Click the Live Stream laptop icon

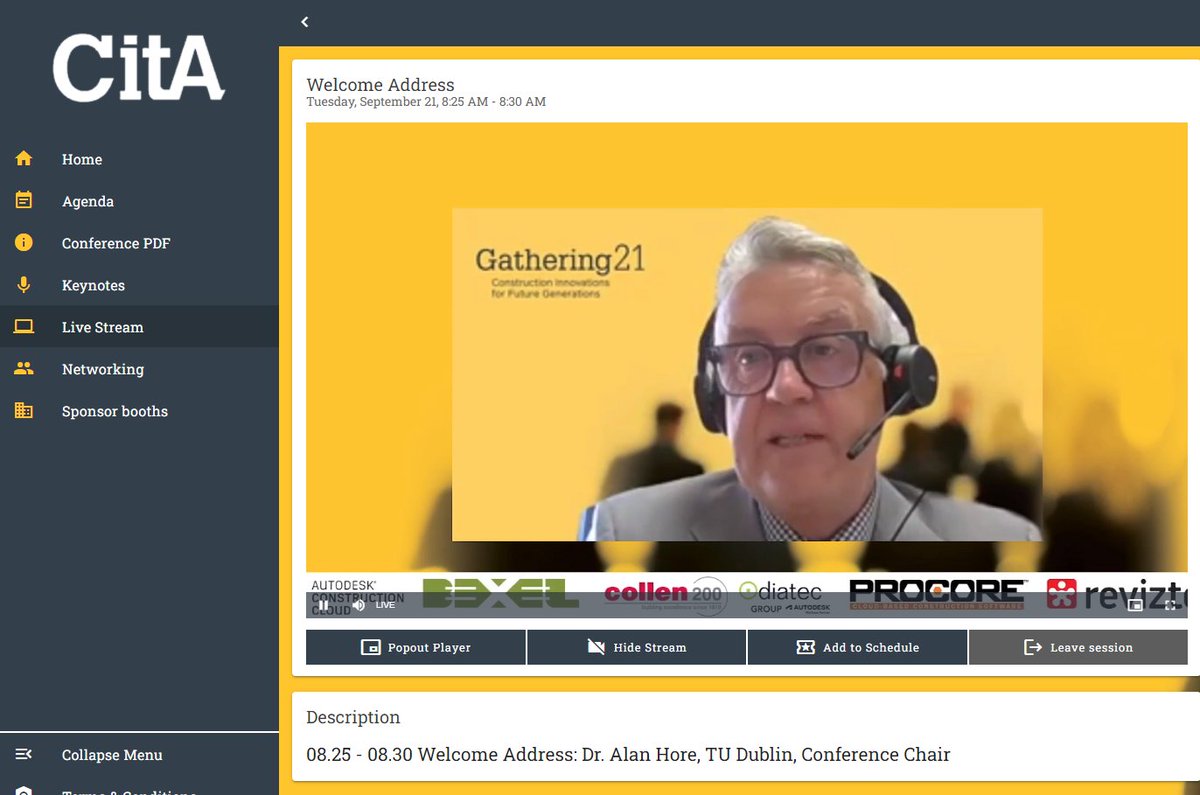(24, 327)
